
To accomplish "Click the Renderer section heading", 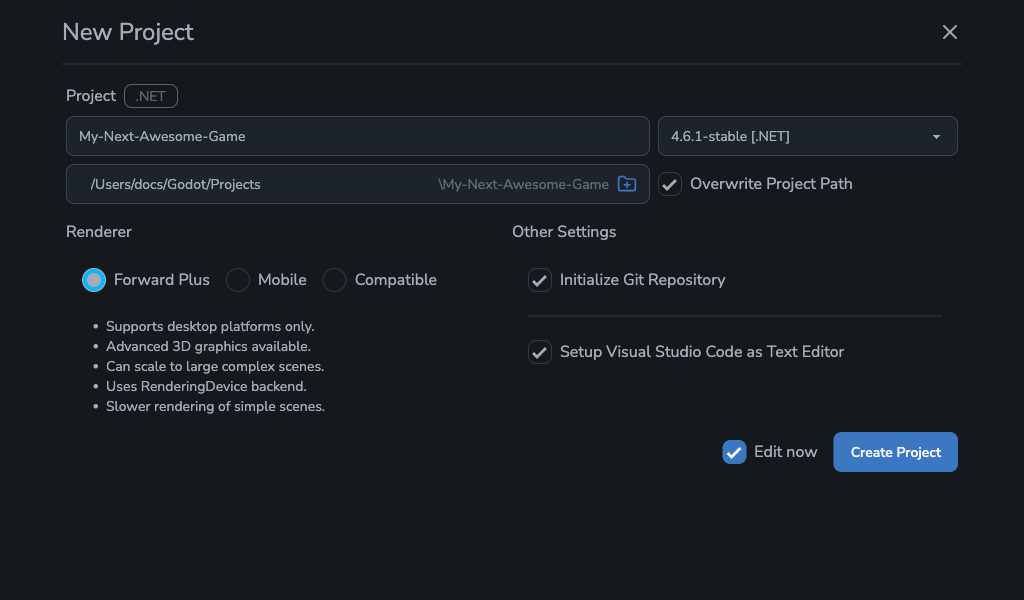I will 98,231.
